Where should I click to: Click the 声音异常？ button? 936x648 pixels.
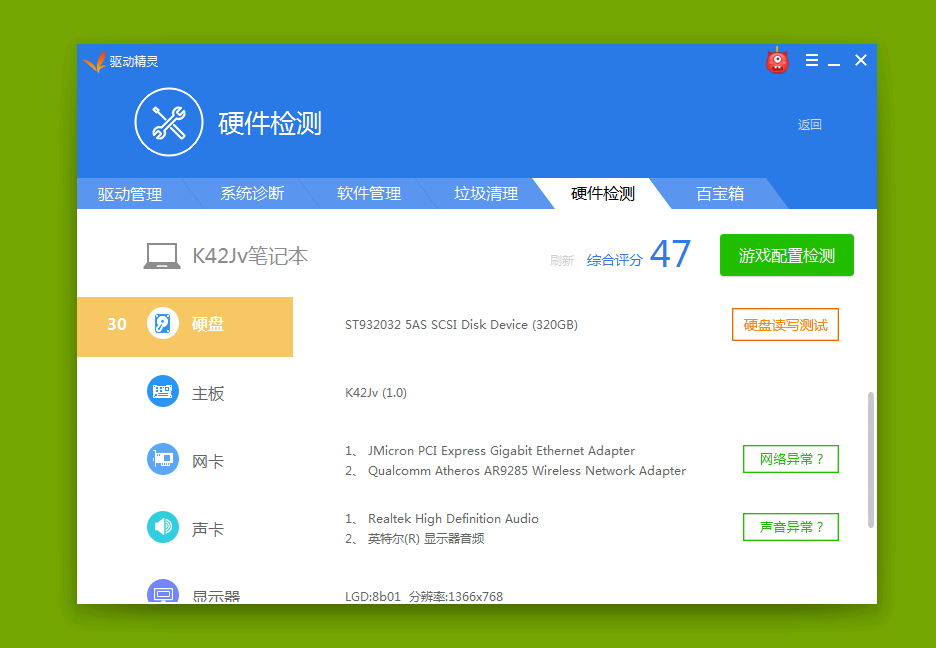791,527
